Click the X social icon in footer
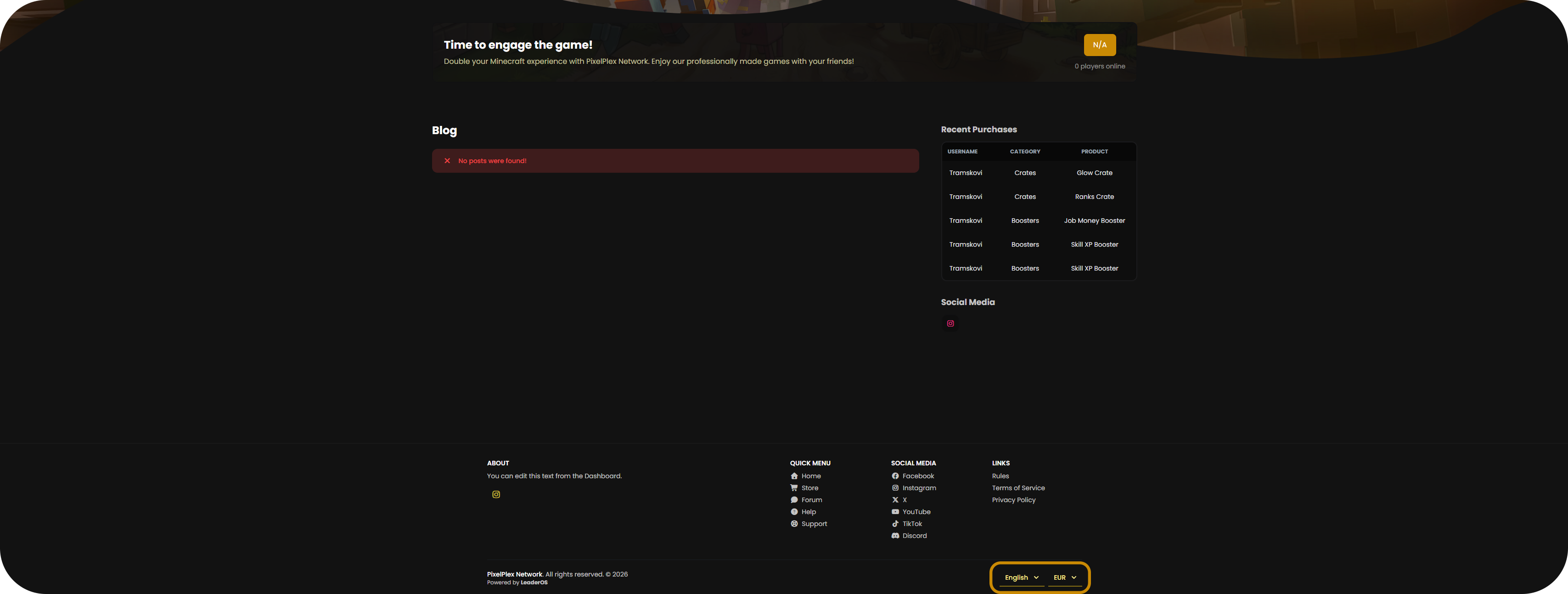Viewport: 1568px width, 594px height. (x=895, y=499)
